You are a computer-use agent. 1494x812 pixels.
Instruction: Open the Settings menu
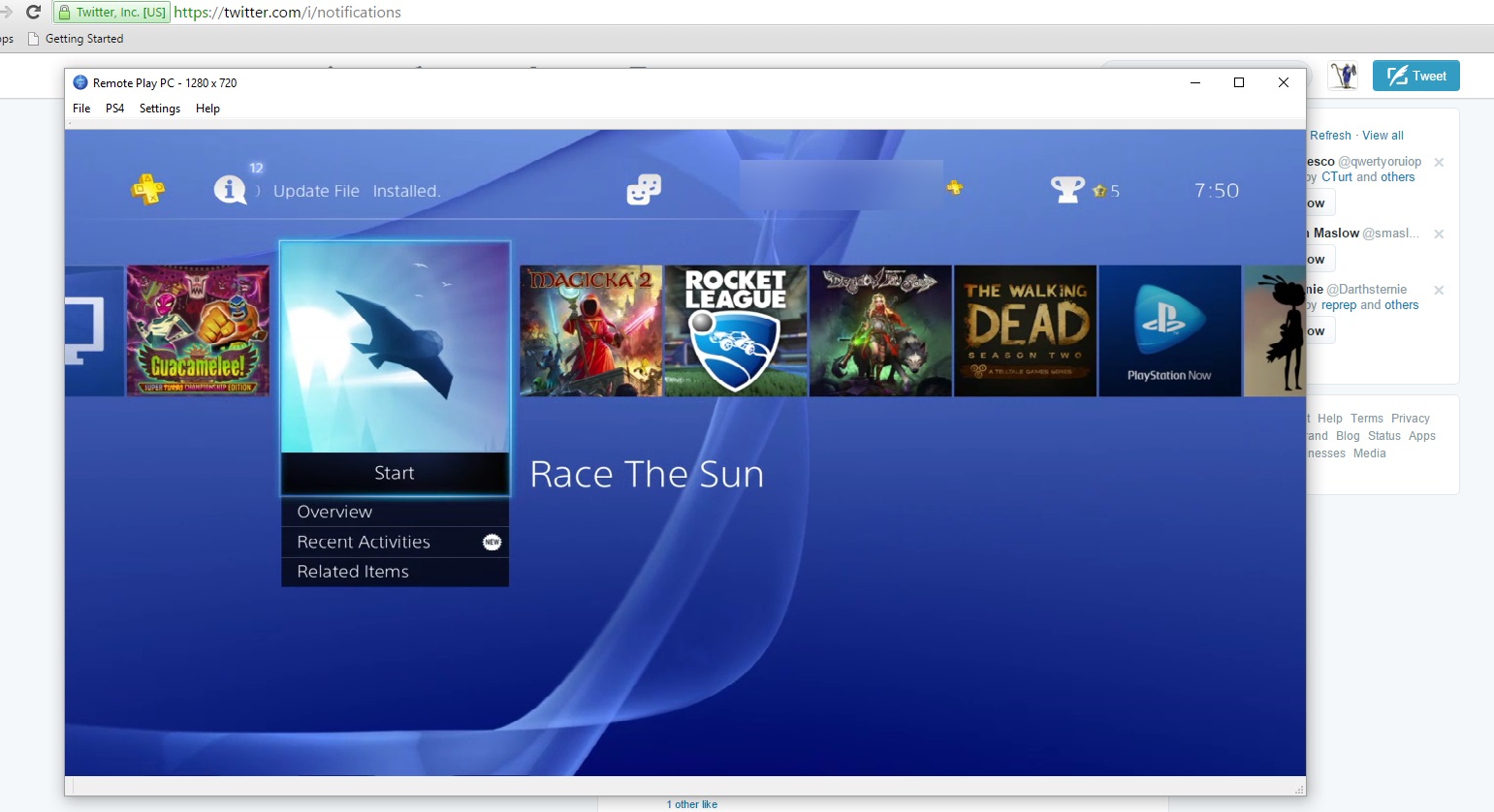160,109
